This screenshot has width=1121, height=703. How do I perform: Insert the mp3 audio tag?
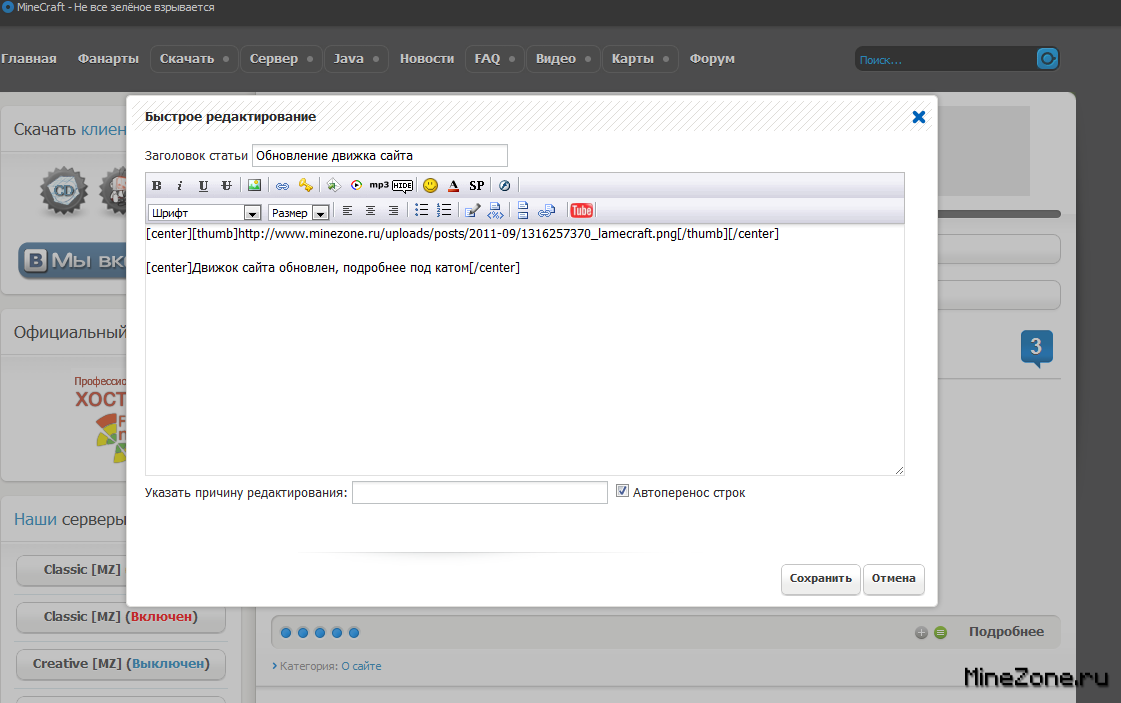tap(379, 186)
